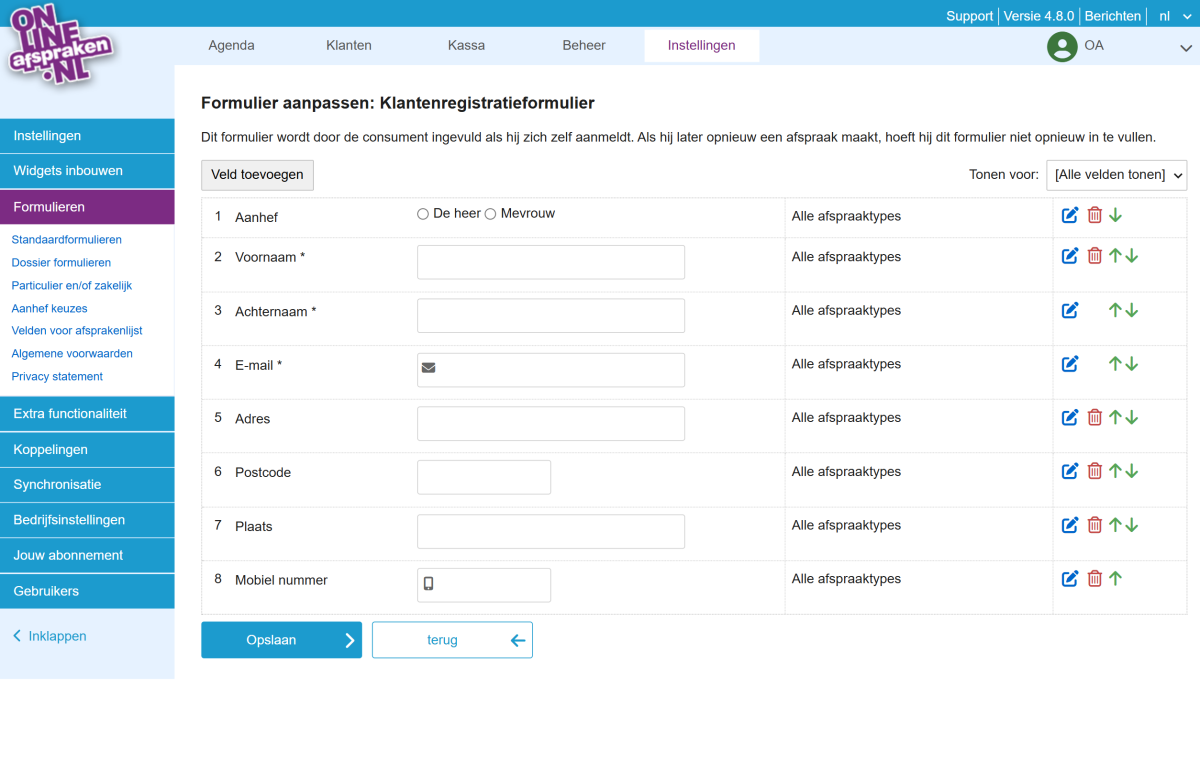1200x776 pixels.
Task: Open the Instellingen tab
Action: click(x=702, y=45)
